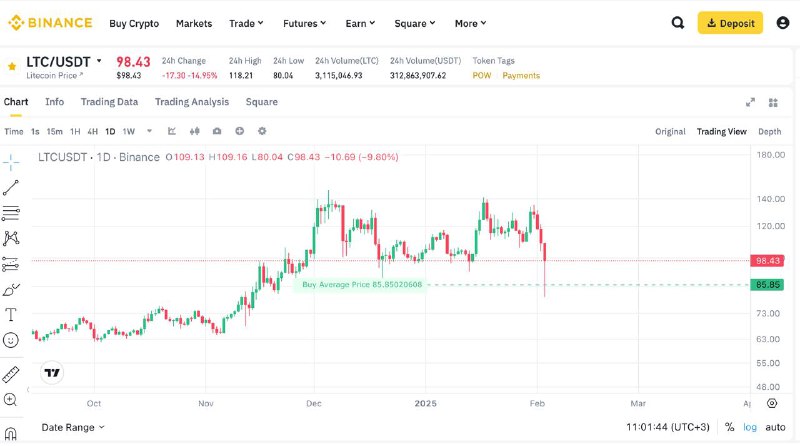The image size is (800, 446).
Task: Open the chart layout grid icon
Action: click(773, 103)
